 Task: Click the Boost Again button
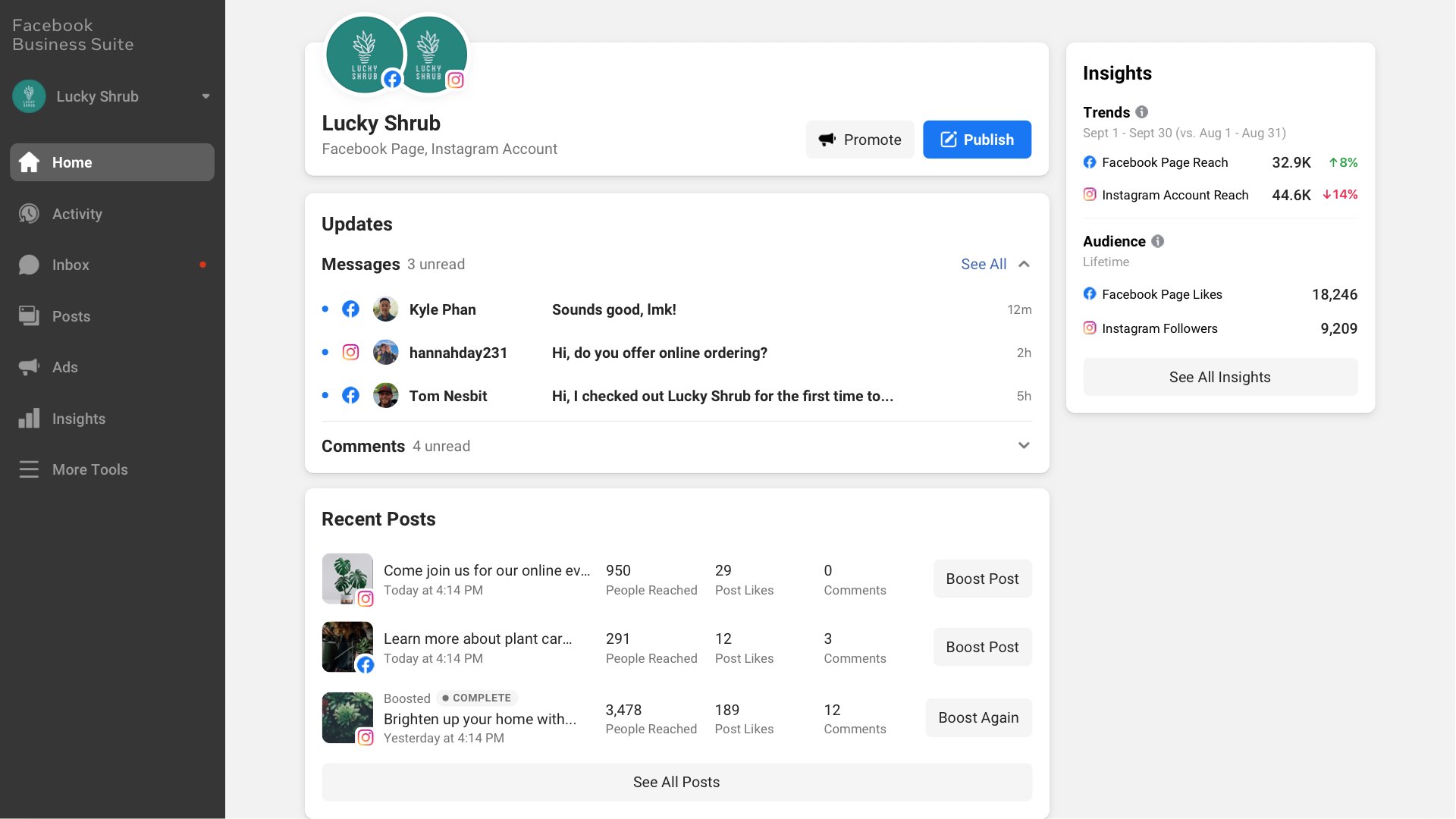click(x=978, y=717)
